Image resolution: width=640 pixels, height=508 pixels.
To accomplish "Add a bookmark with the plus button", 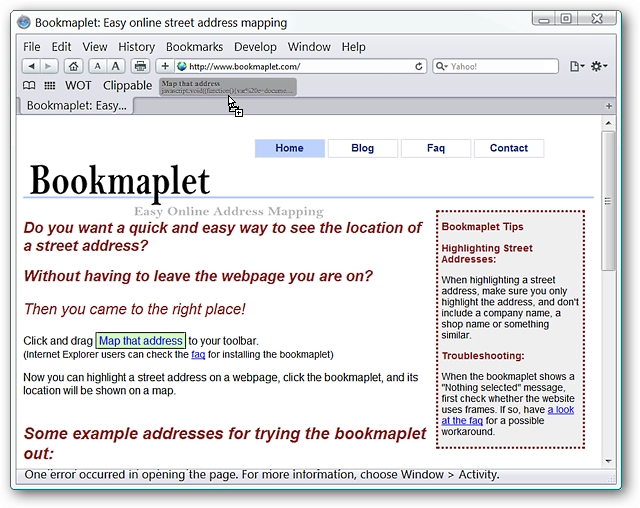I will [x=165, y=66].
